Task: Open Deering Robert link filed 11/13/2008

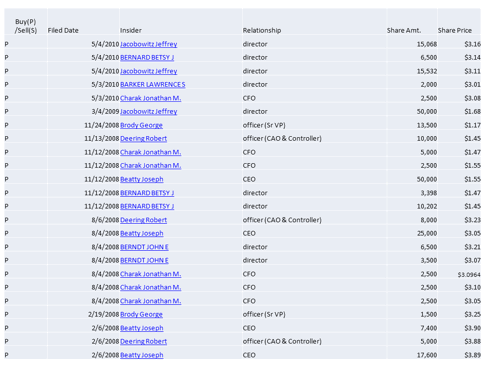Action: point(143,138)
